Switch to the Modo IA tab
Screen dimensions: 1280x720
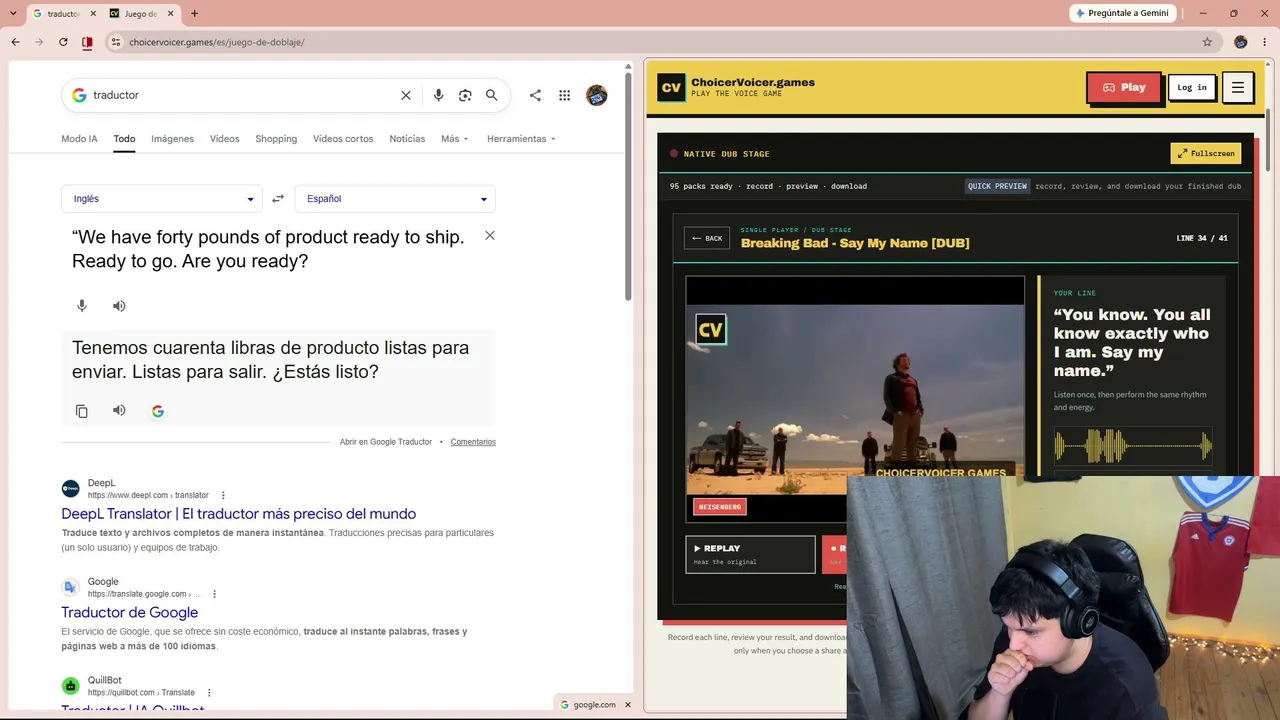tap(79, 139)
